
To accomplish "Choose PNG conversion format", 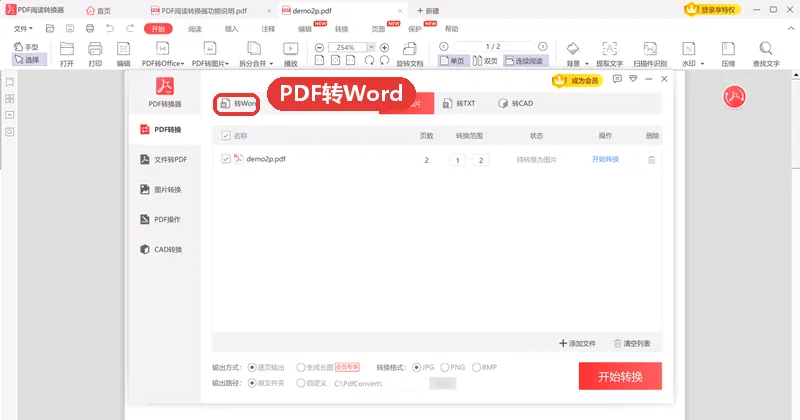I will pyautogui.click(x=445, y=367).
